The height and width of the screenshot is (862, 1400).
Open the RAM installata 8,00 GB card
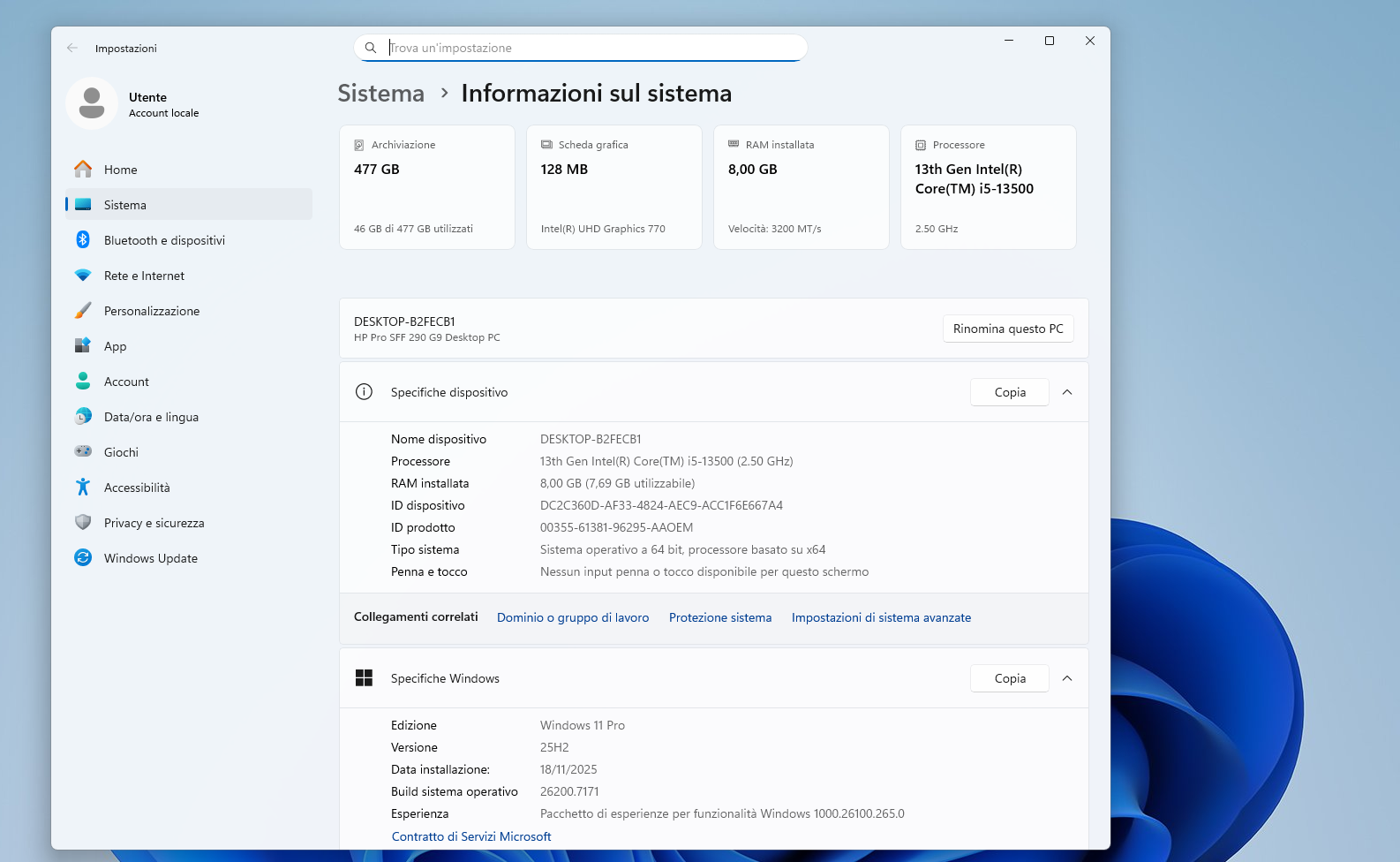pyautogui.click(x=802, y=187)
